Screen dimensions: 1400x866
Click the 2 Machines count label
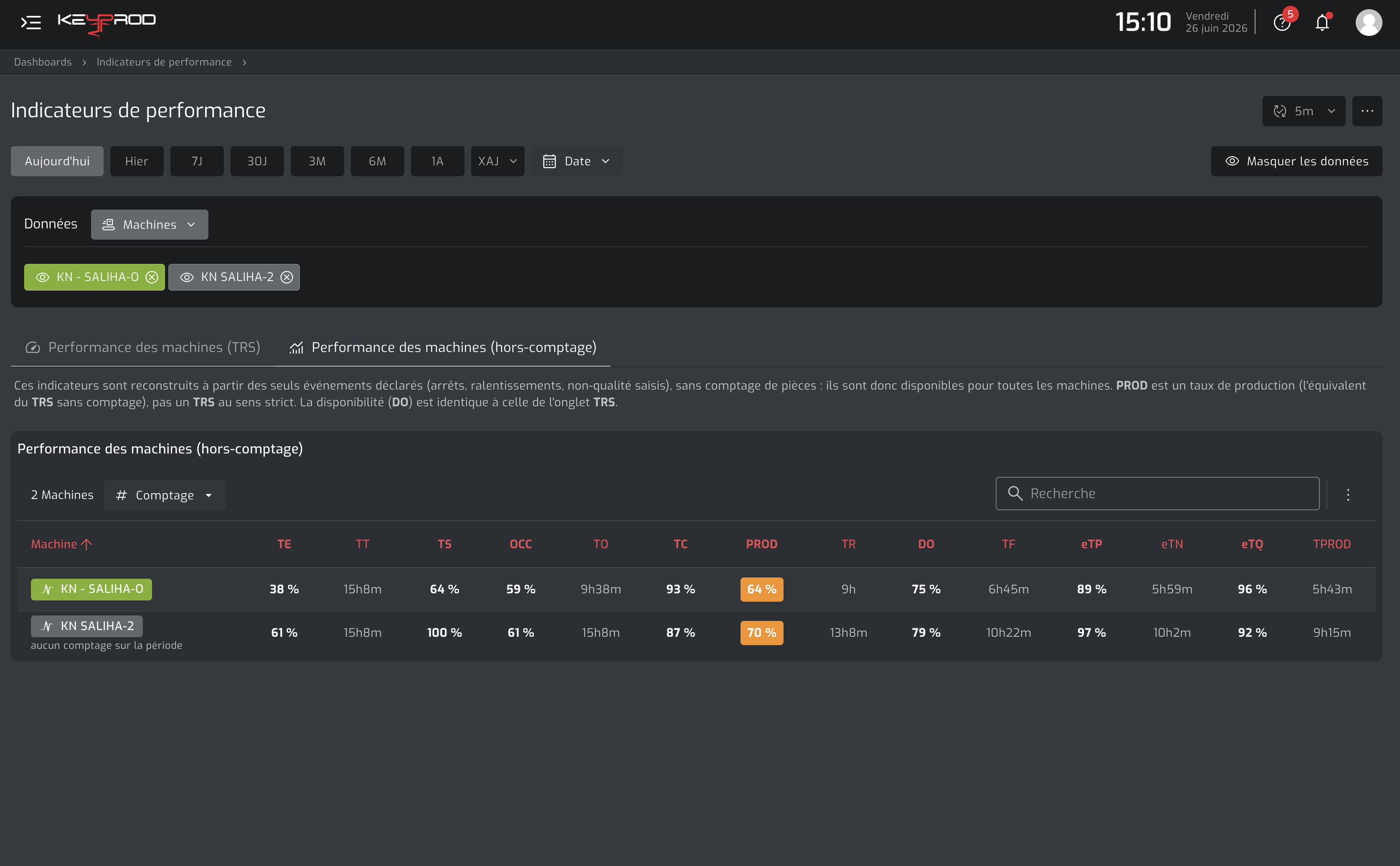[x=62, y=495]
